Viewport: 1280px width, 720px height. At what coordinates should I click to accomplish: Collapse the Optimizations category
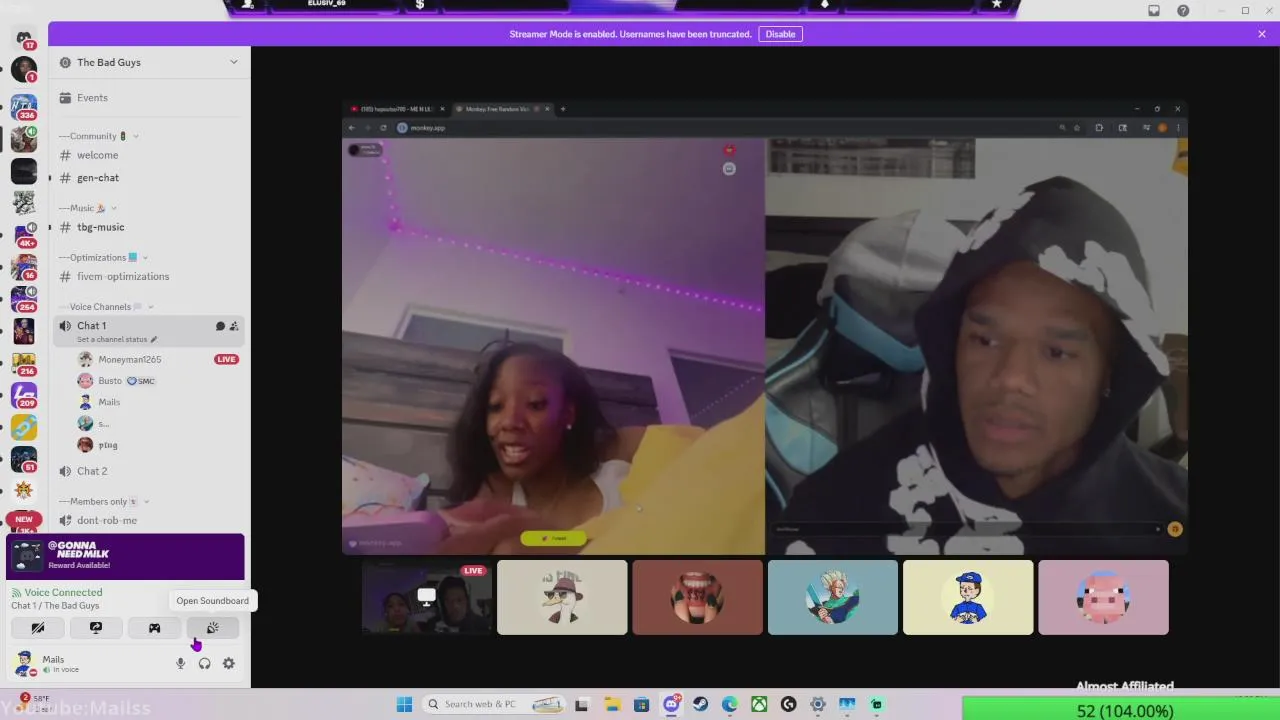pyautogui.click(x=103, y=257)
